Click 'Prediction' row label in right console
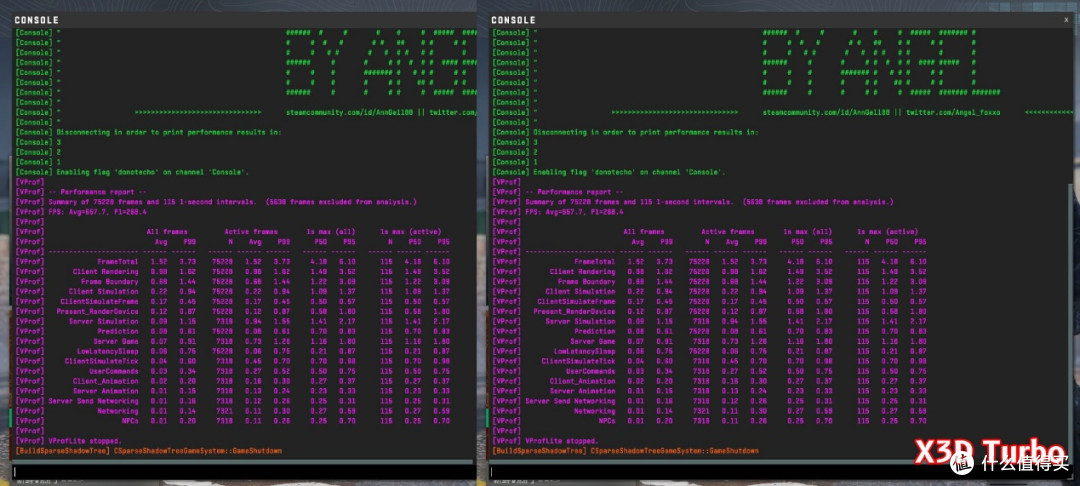 [x=594, y=331]
